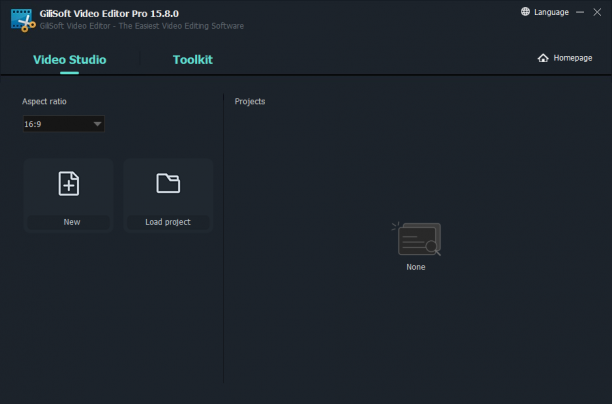
Task: Open the Language menu label
Action: [x=551, y=12]
